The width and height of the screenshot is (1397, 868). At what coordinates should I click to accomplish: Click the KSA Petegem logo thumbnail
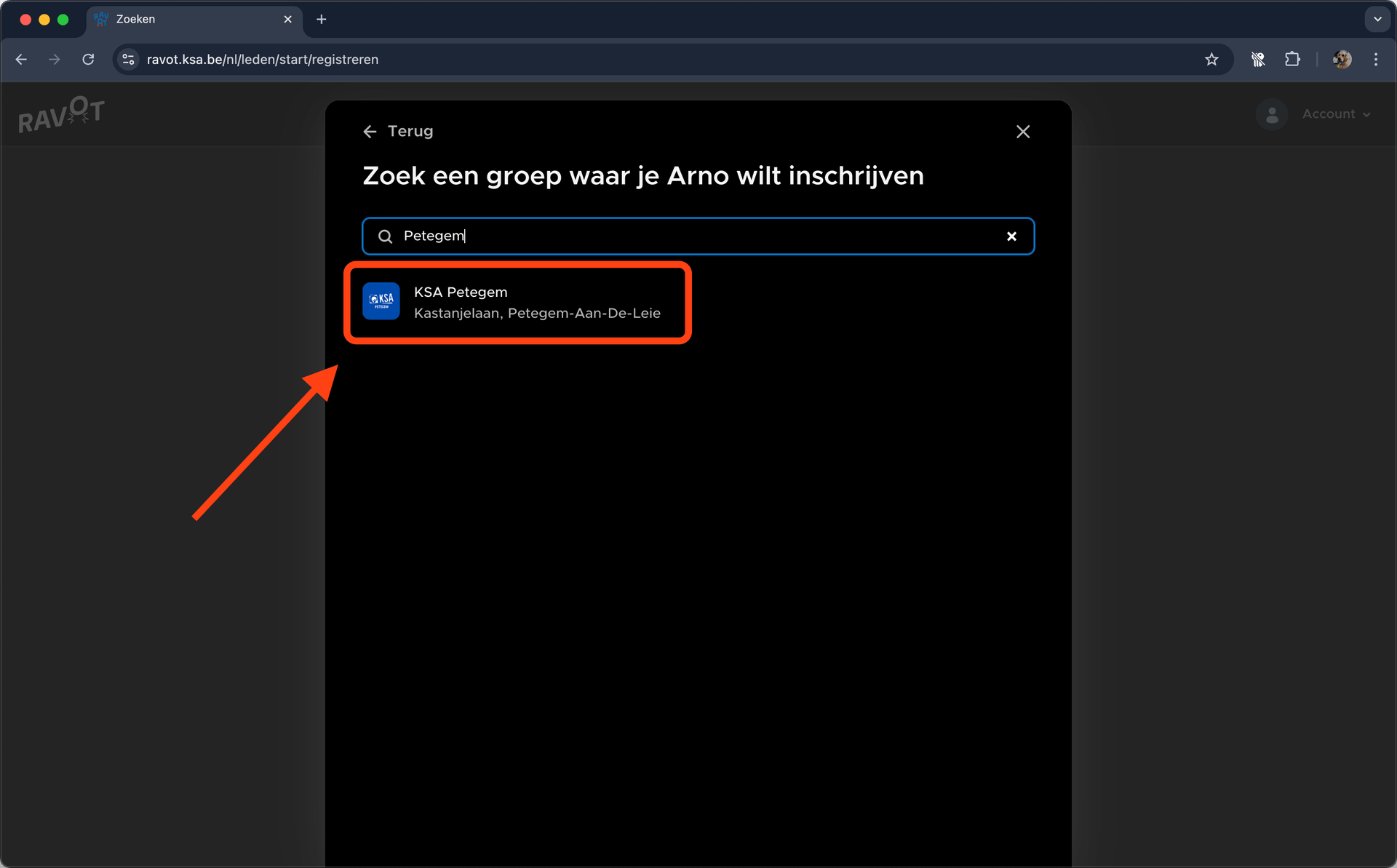click(381, 301)
